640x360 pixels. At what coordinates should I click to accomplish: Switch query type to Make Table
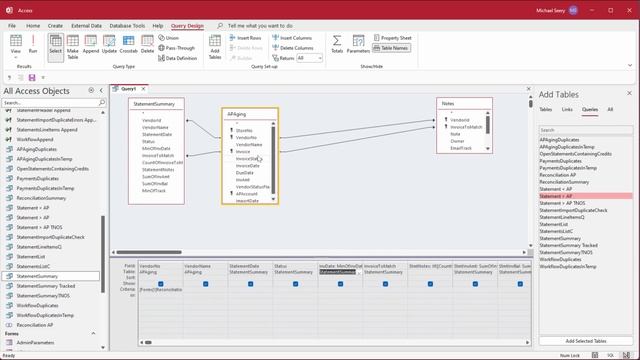tap(73, 47)
